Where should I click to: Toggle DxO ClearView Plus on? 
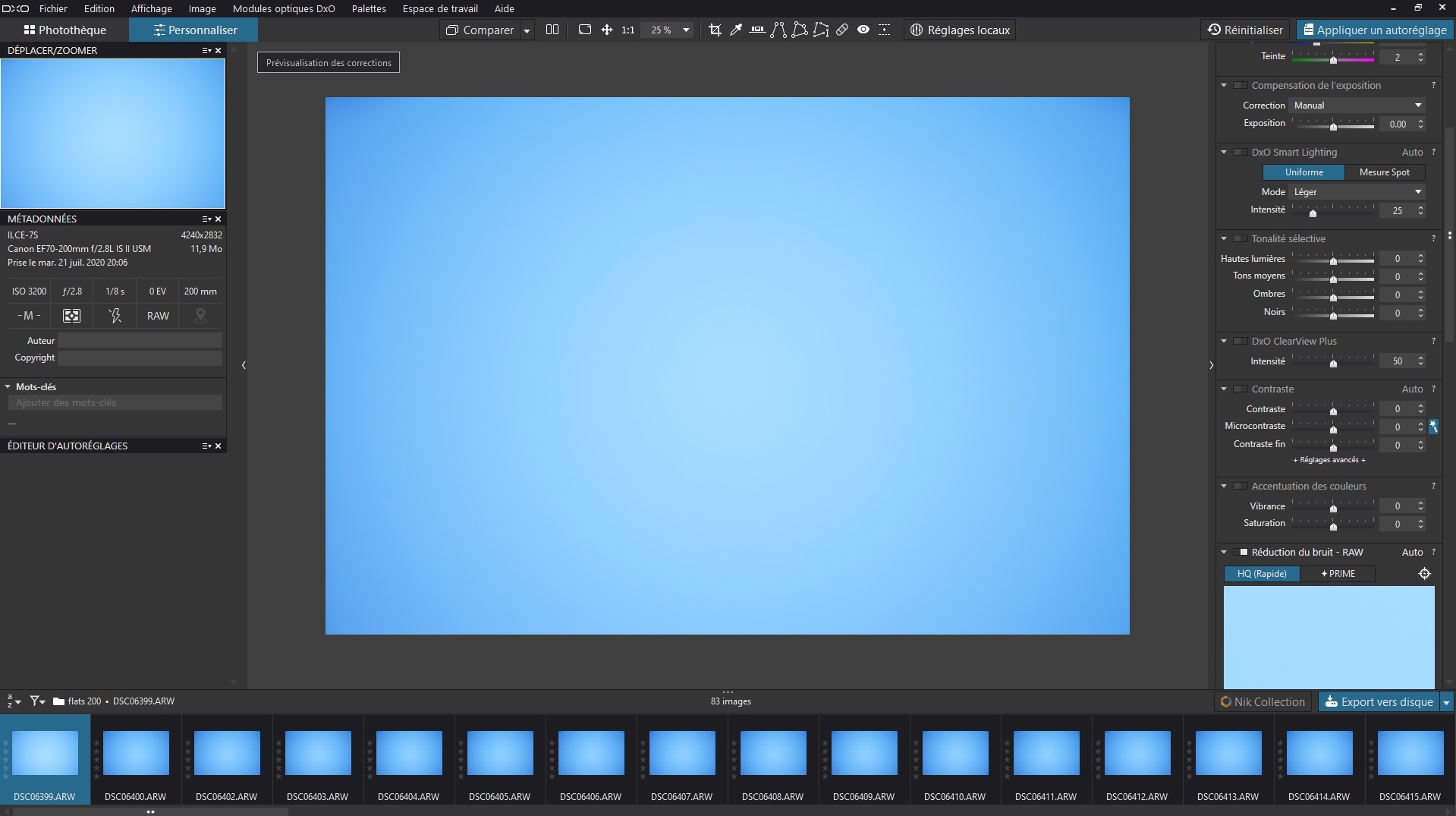1241,341
